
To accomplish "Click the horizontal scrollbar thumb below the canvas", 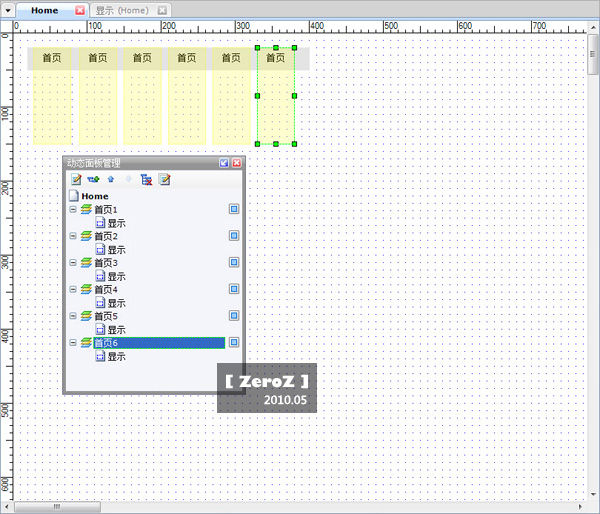I will pyautogui.click(x=57, y=507).
